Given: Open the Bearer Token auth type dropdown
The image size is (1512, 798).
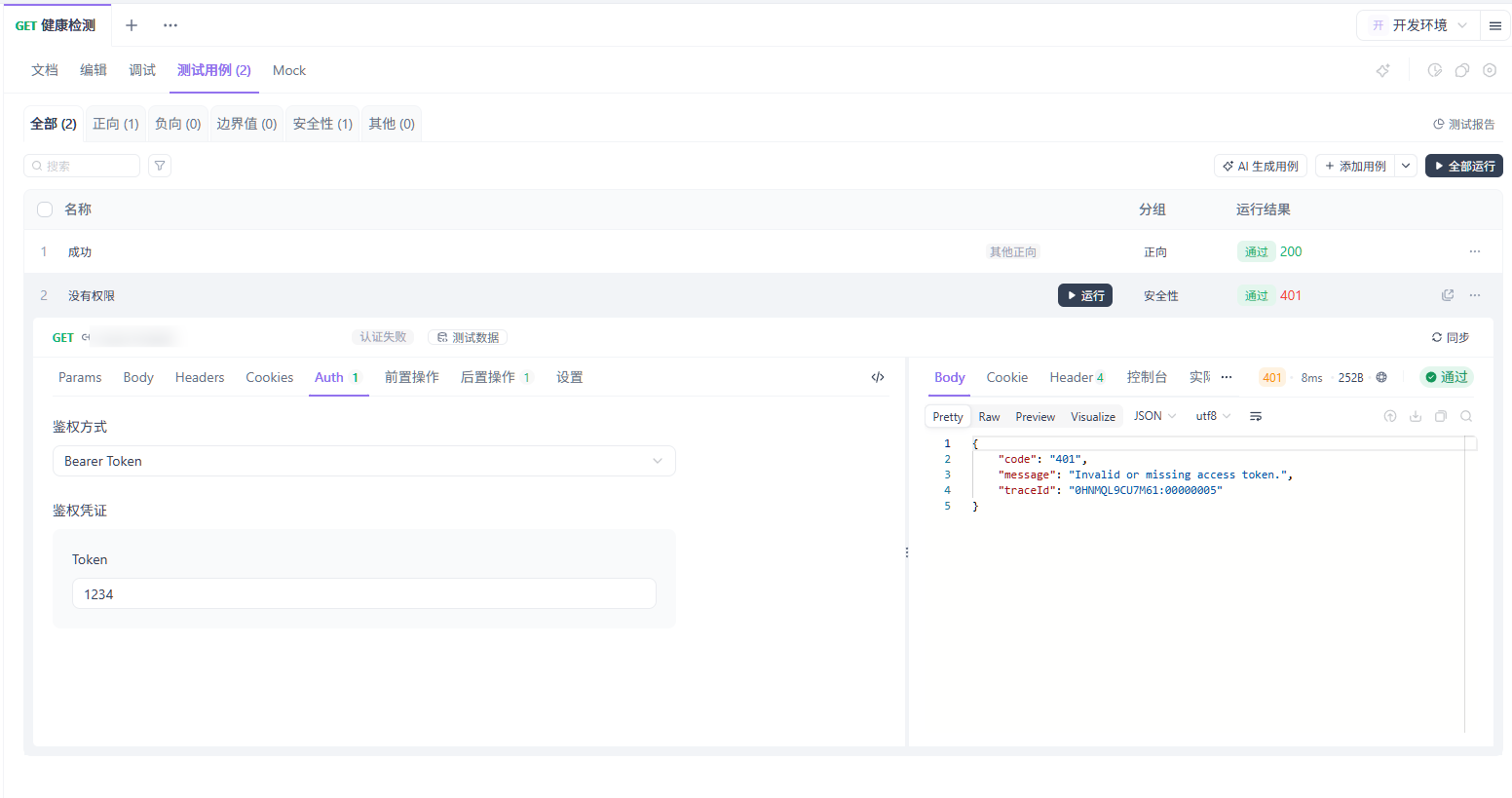Looking at the screenshot, I should click(364, 461).
